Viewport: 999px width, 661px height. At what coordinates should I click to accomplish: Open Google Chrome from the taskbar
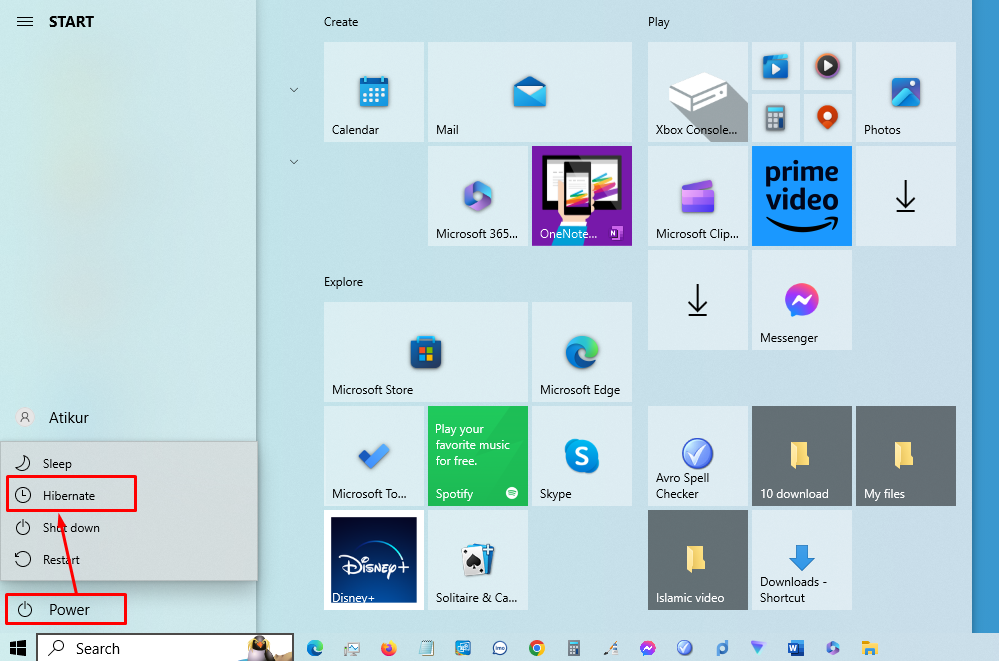(536, 648)
